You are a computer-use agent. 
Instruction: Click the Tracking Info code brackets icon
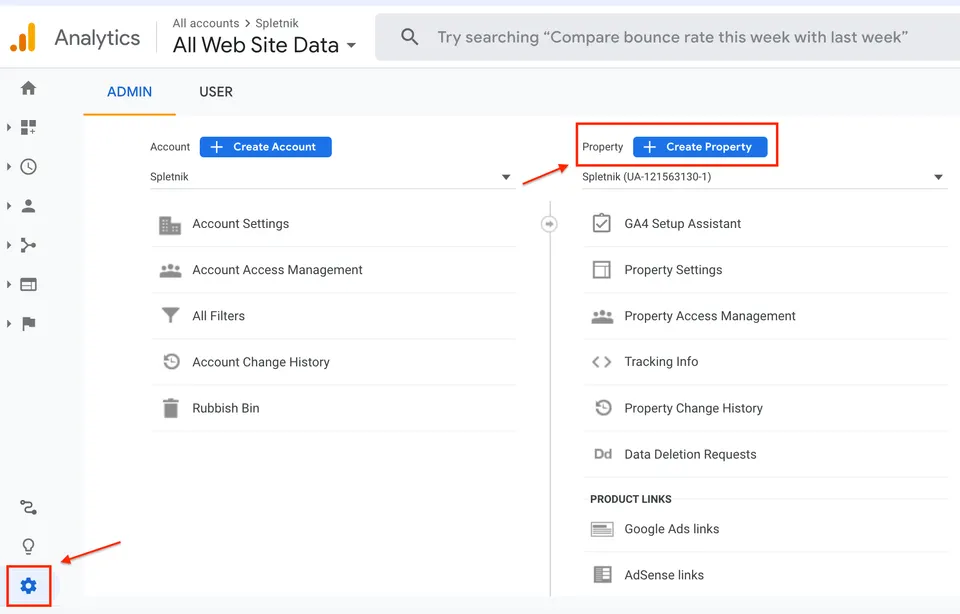click(601, 362)
